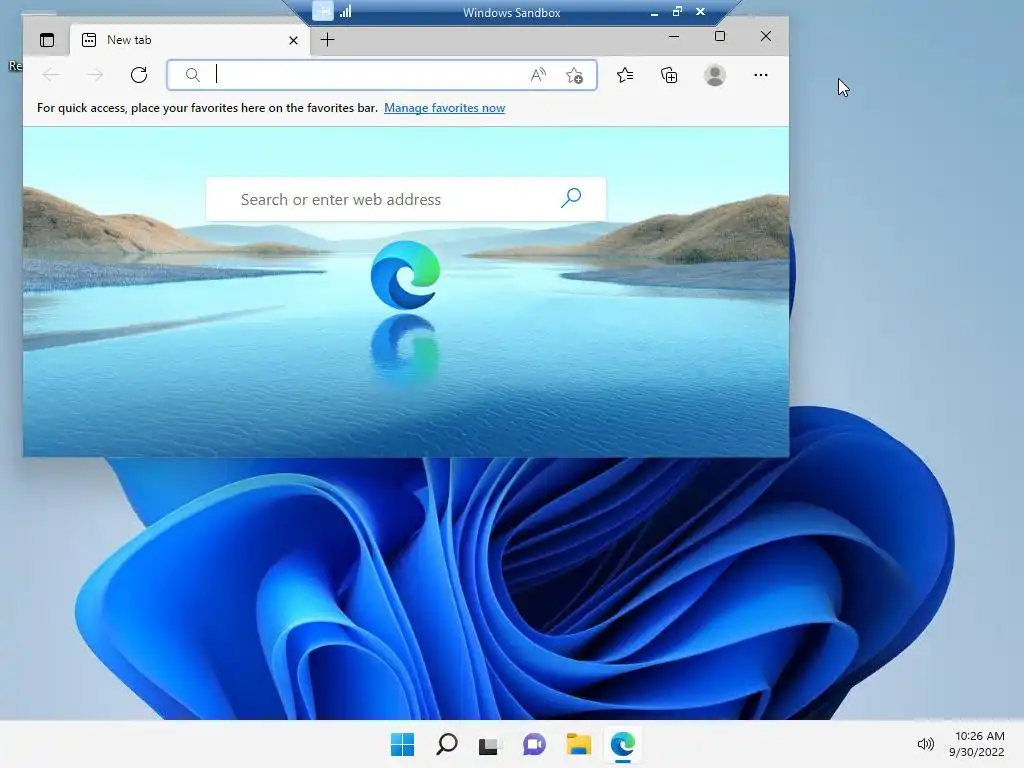Maximize the Edge browser window

[720, 37]
